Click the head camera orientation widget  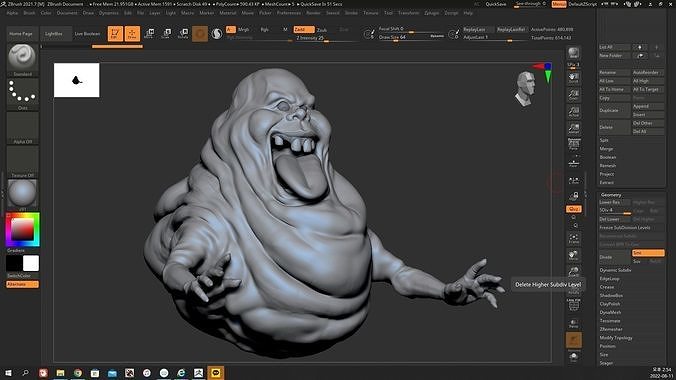coord(525,89)
